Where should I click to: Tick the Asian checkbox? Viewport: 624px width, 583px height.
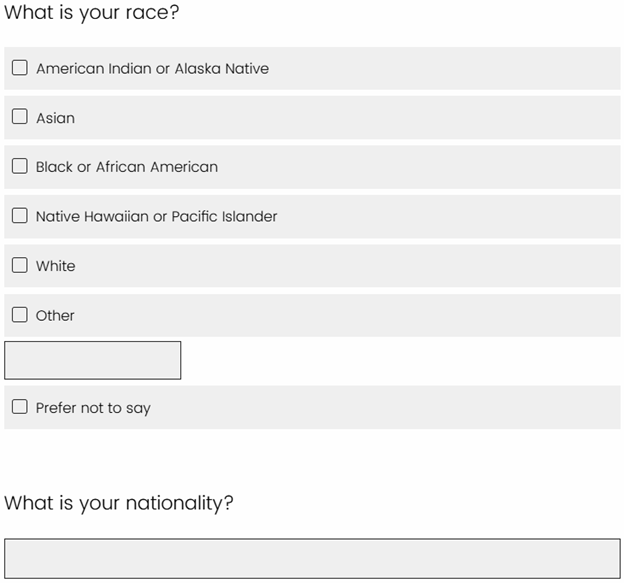coord(20,117)
